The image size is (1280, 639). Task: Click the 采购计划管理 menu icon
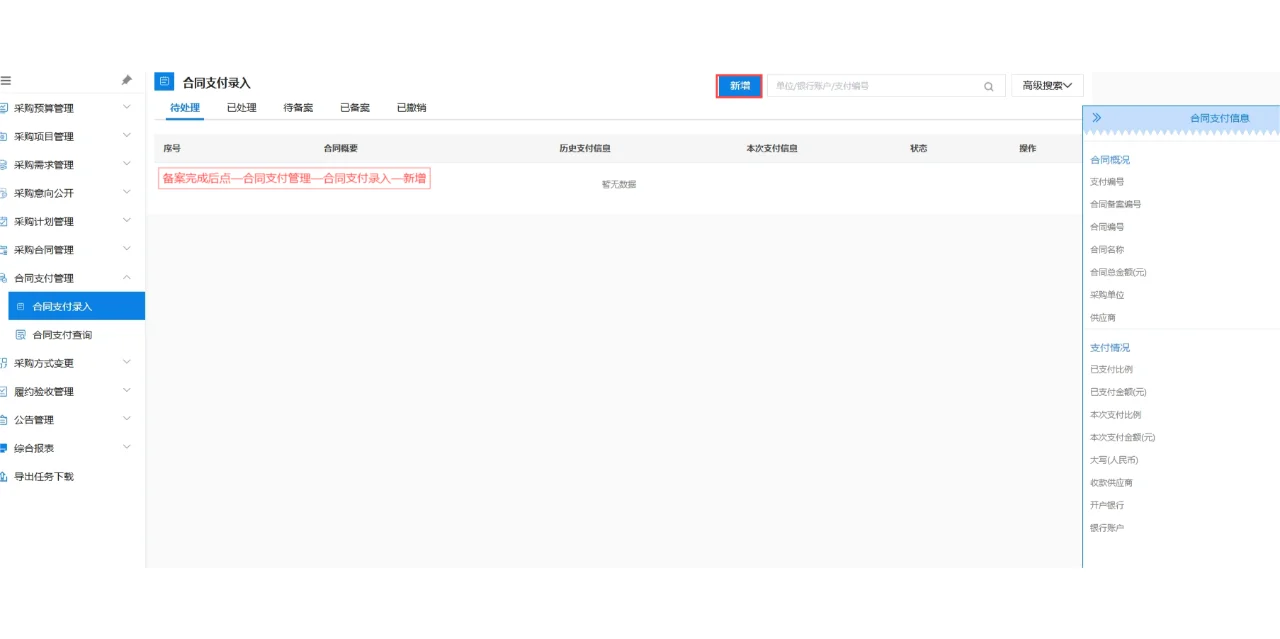pos(4,222)
